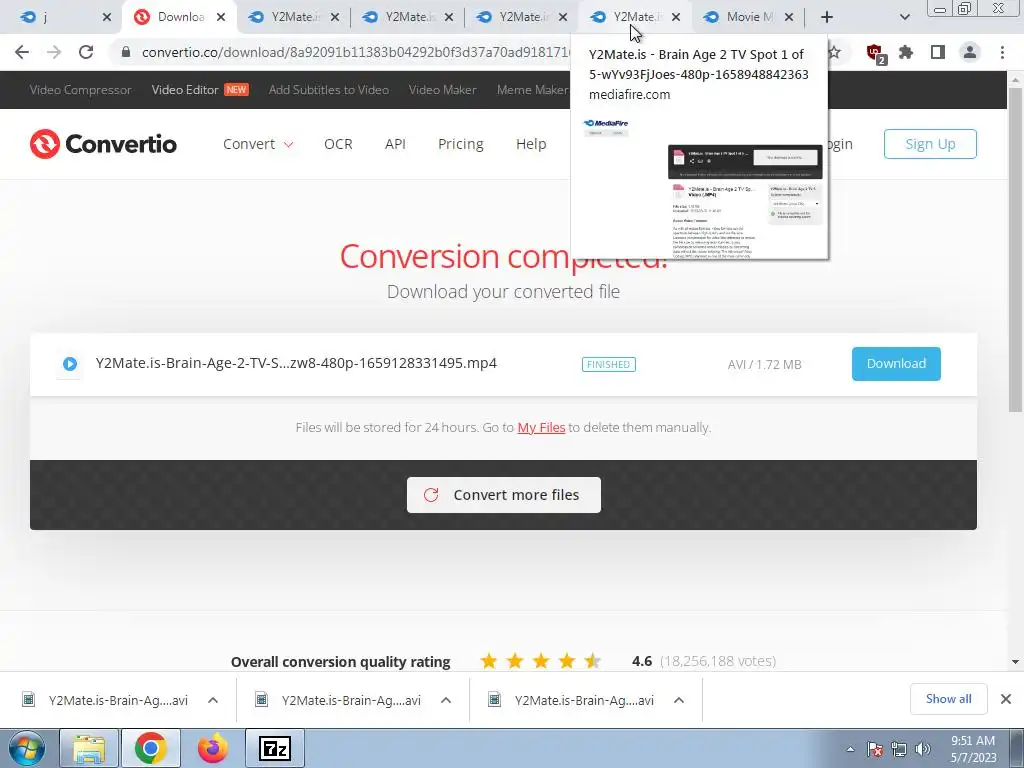The image size is (1024, 768).
Task: Open Video Compressor in top bar
Action: (x=80, y=90)
